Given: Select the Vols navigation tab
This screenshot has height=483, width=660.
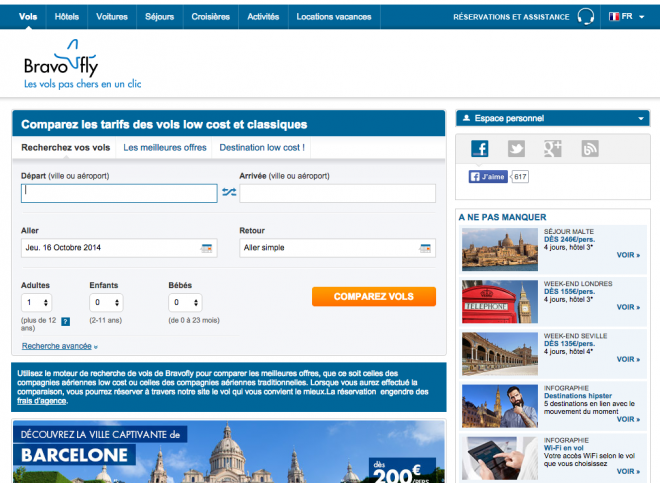Looking at the screenshot, I should pos(28,17).
